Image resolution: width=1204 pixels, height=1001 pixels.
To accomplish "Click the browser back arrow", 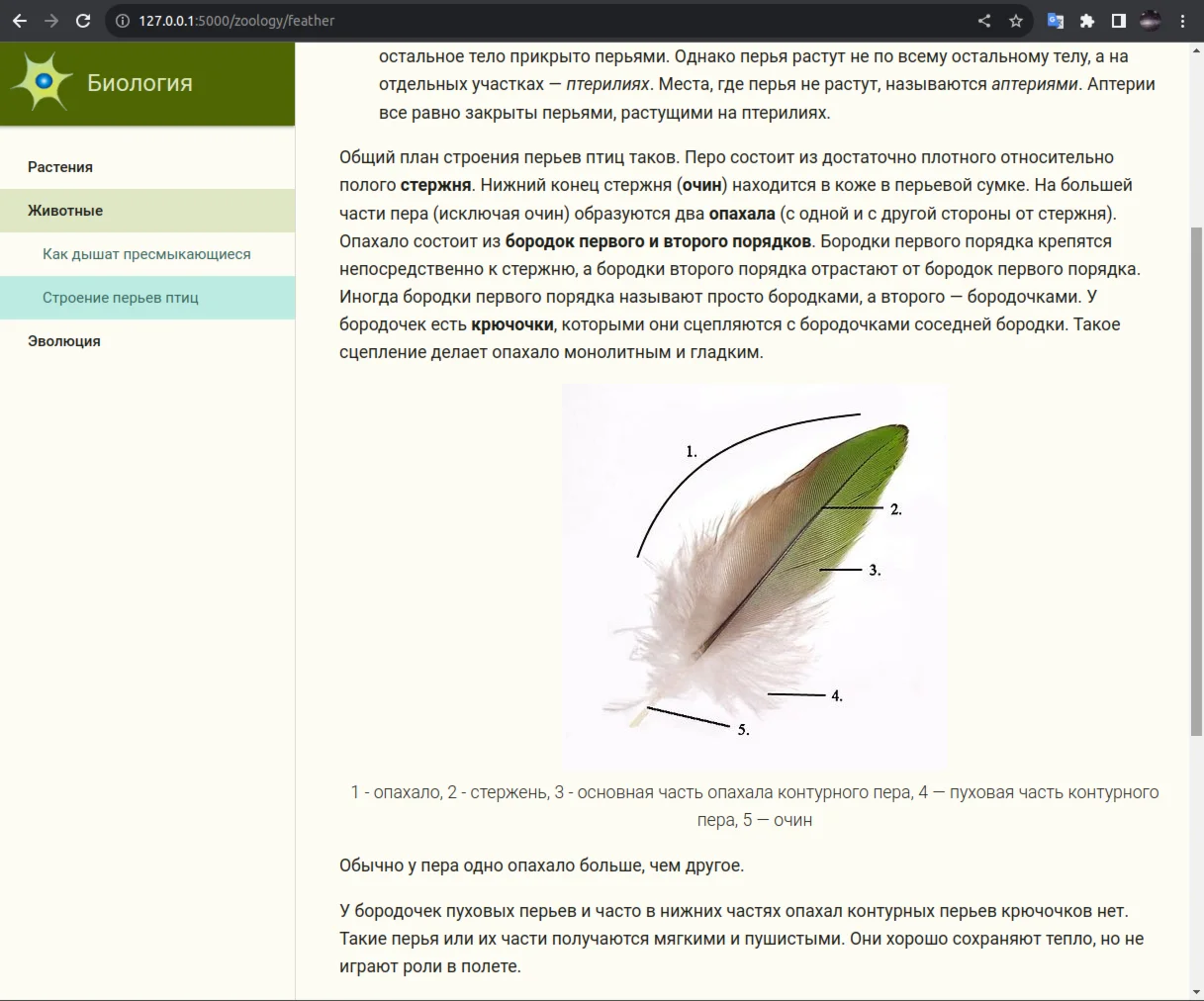I will 20,21.
